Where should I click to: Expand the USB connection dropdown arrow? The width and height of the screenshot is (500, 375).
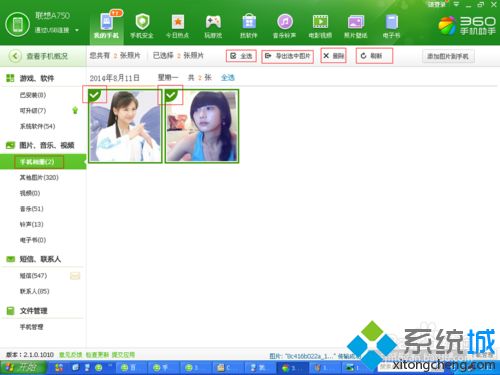tap(77, 30)
